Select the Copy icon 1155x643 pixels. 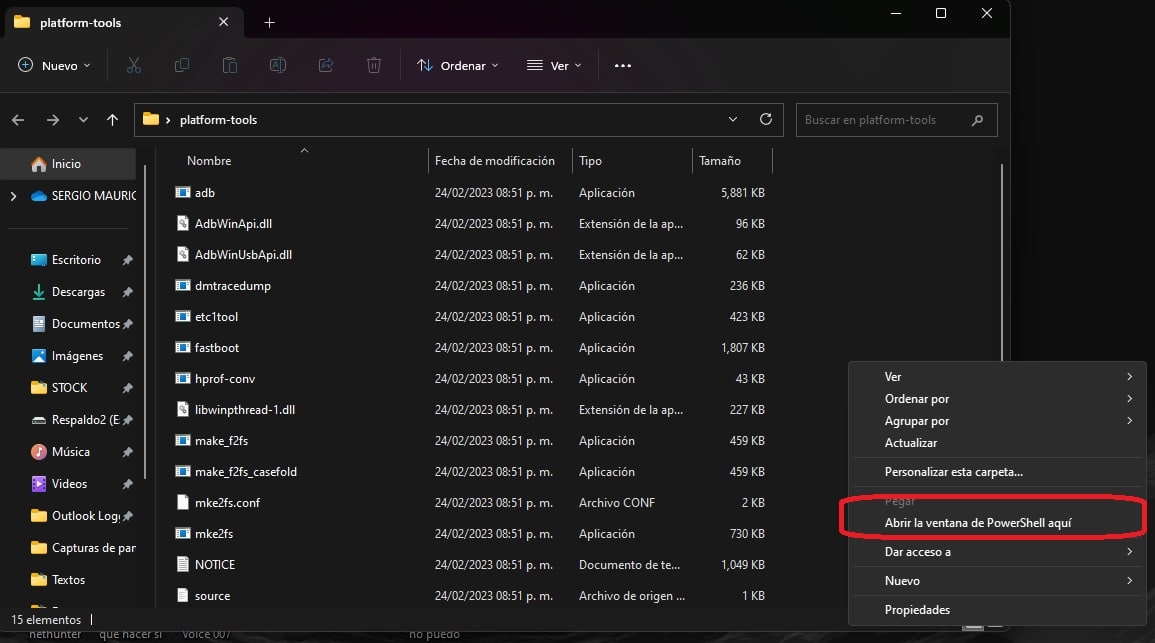tap(181, 65)
